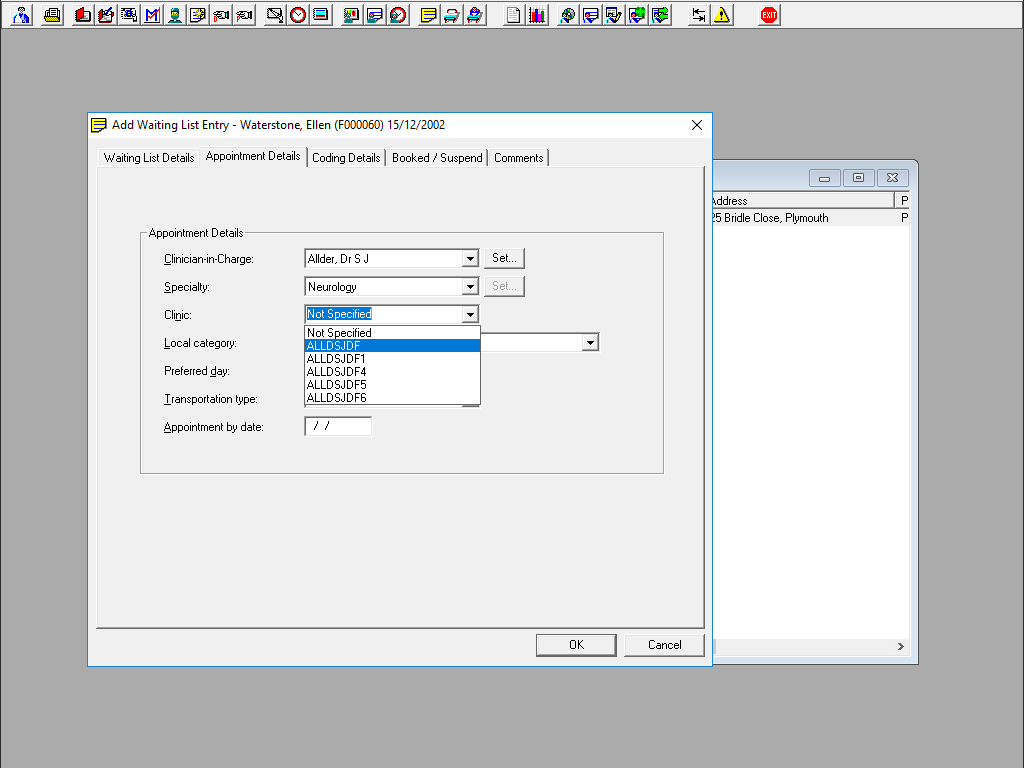The image size is (1024, 768).
Task: Open the blank document page toolbar icon
Action: click(513, 15)
